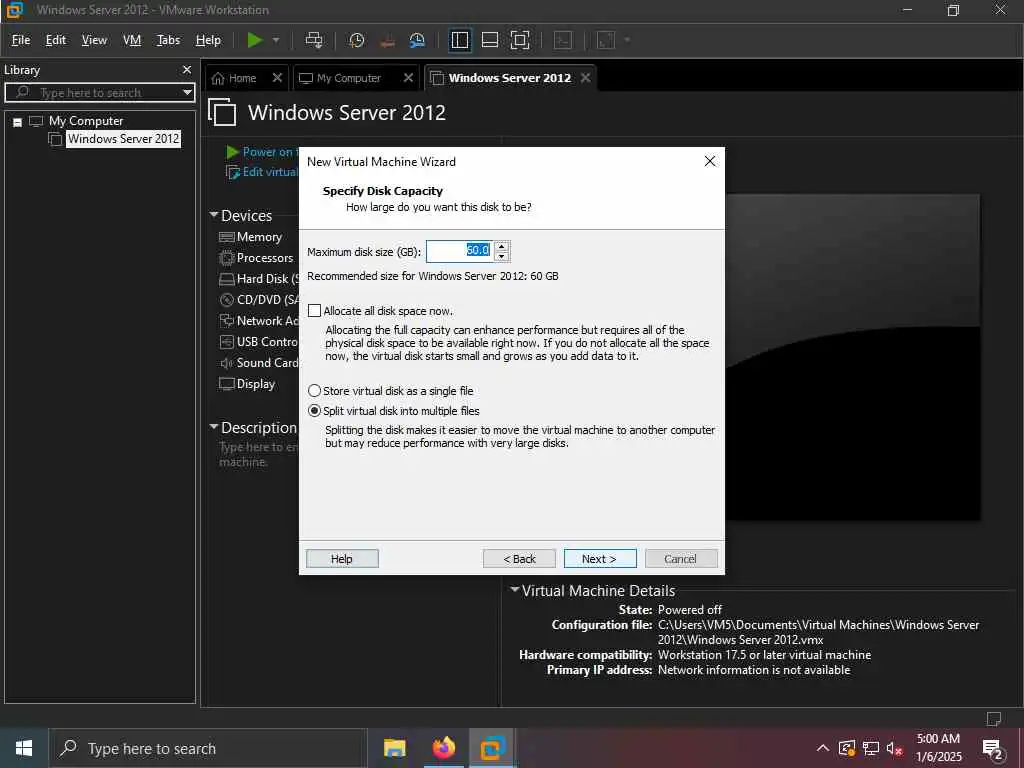Decrease disk size with down spinner arrow
The image size is (1024, 768).
coord(502,256)
